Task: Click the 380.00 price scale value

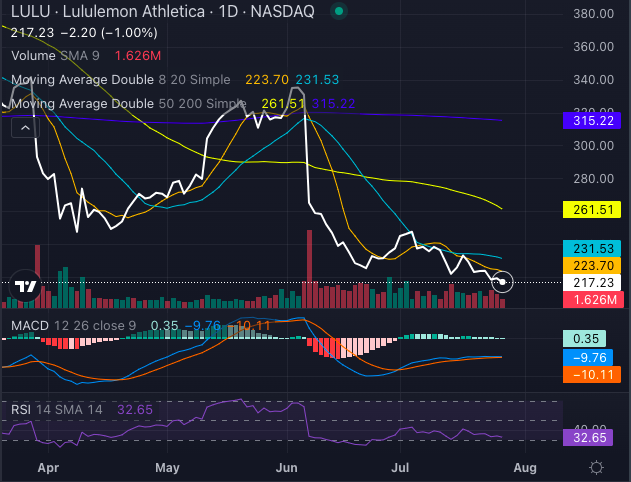Action: click(593, 14)
